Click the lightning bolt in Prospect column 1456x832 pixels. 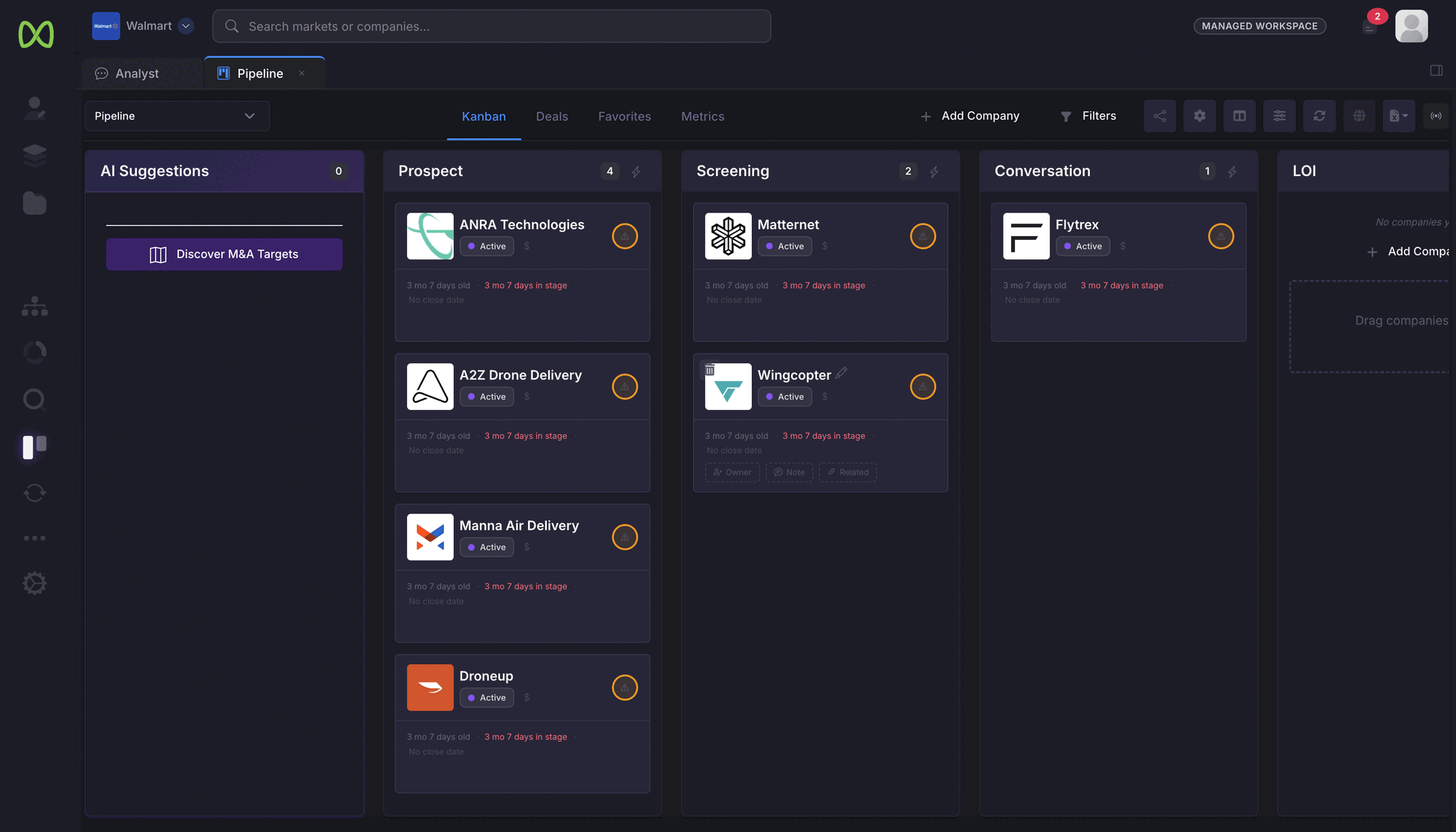coord(637,172)
